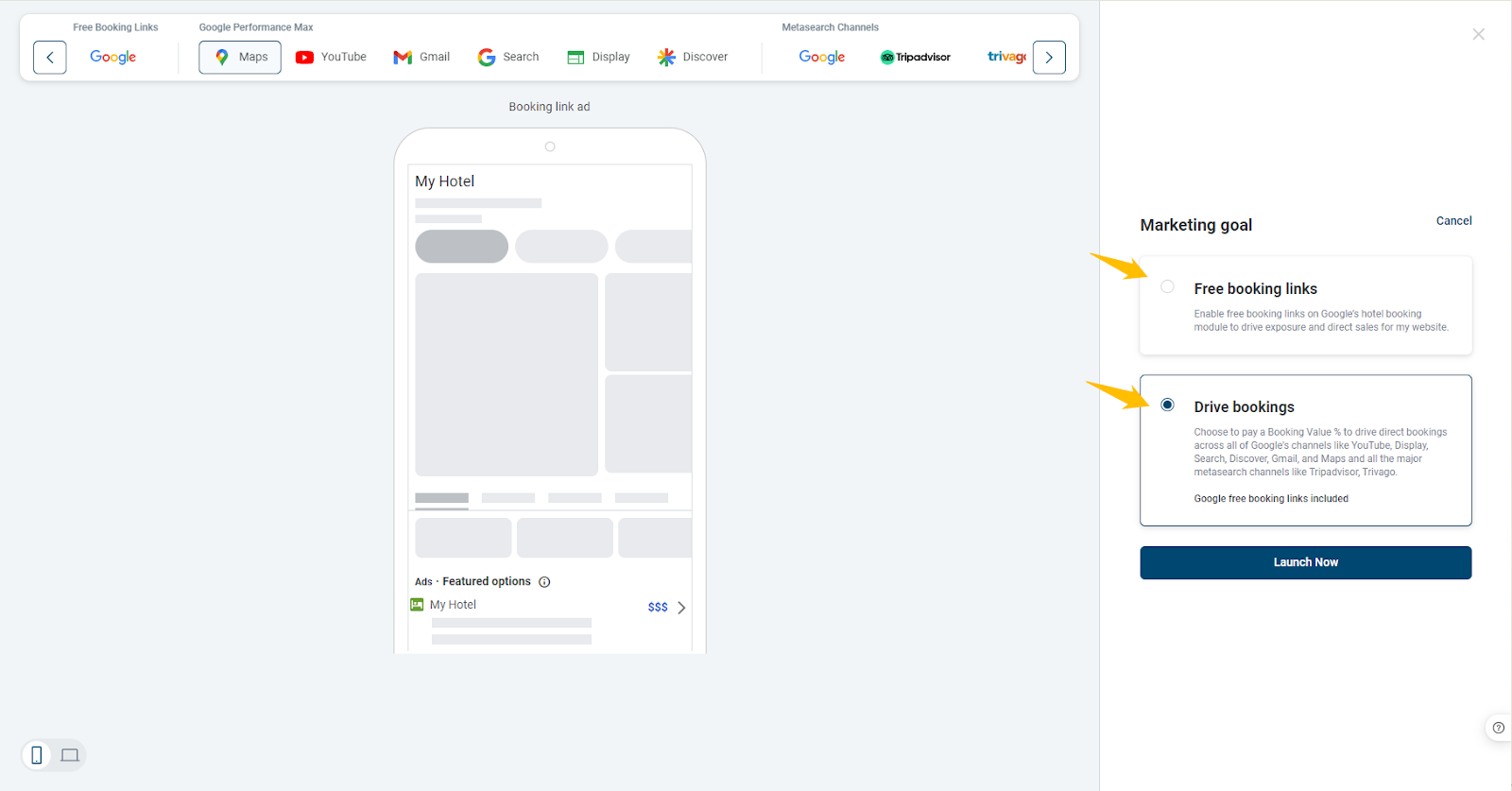1512x791 pixels.
Task: Click the 'Free Booking Links' group label
Action: (115, 27)
